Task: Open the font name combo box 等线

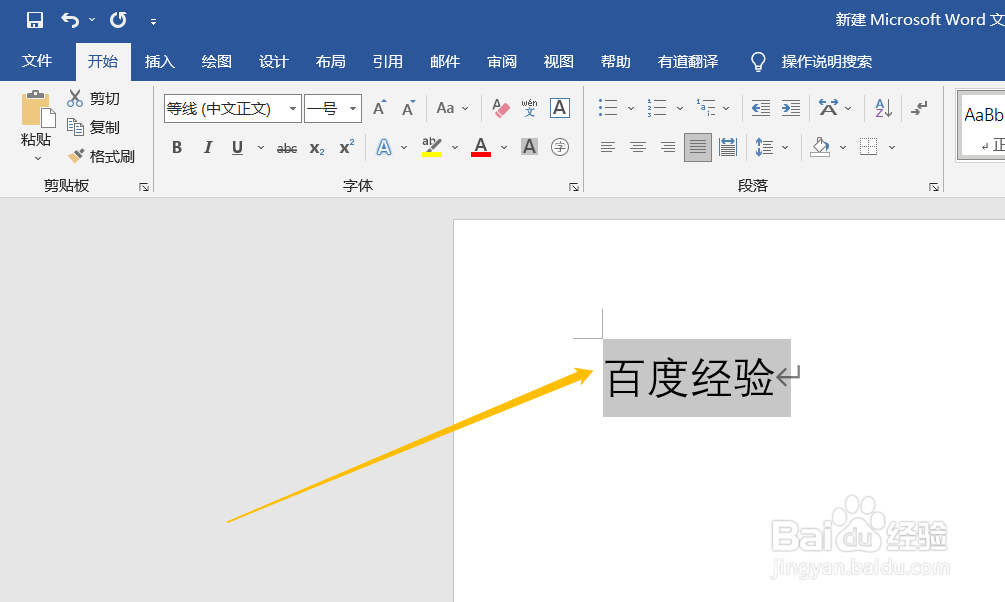Action: [x=232, y=108]
